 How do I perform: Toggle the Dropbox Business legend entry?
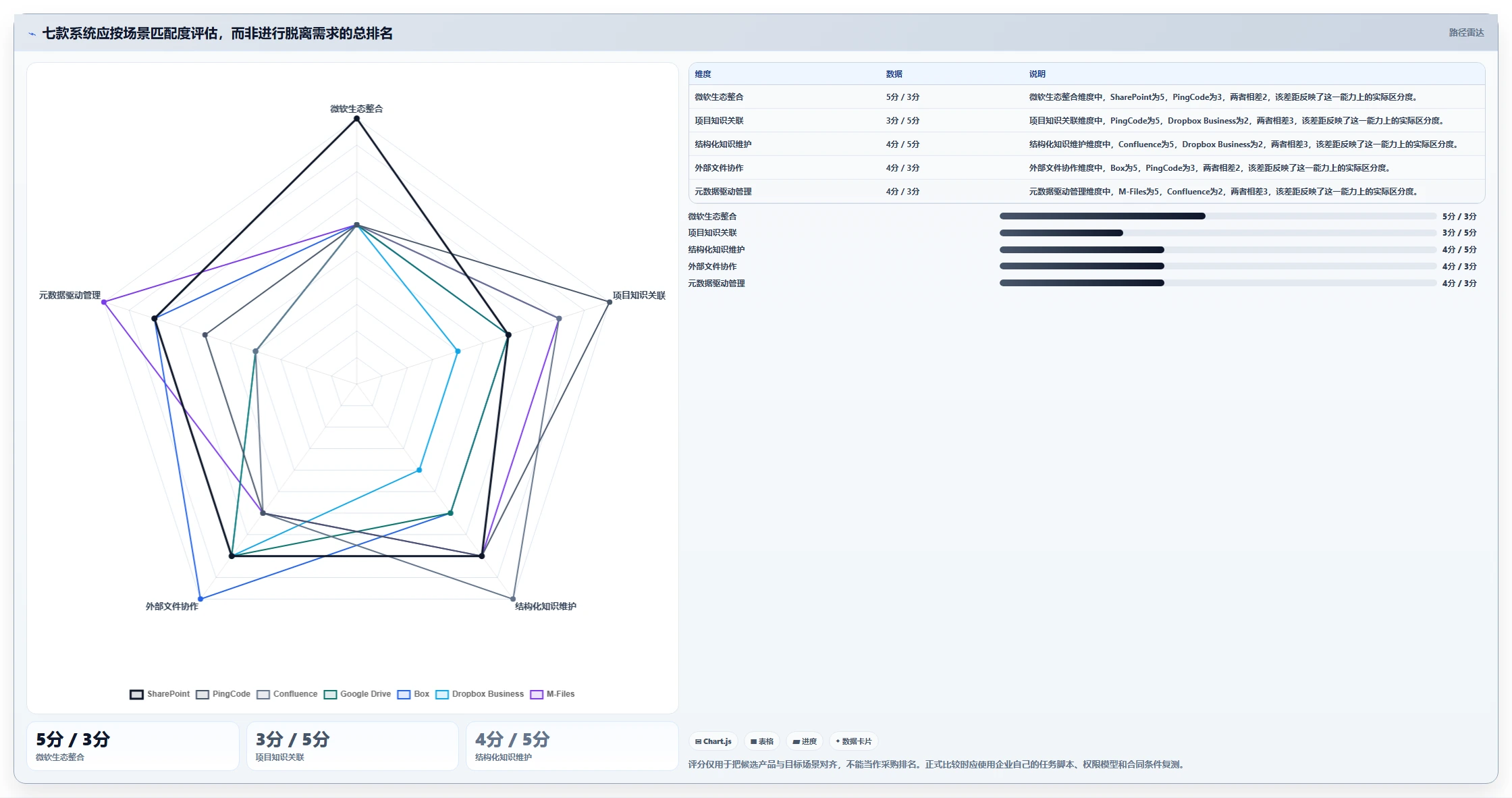coord(479,694)
